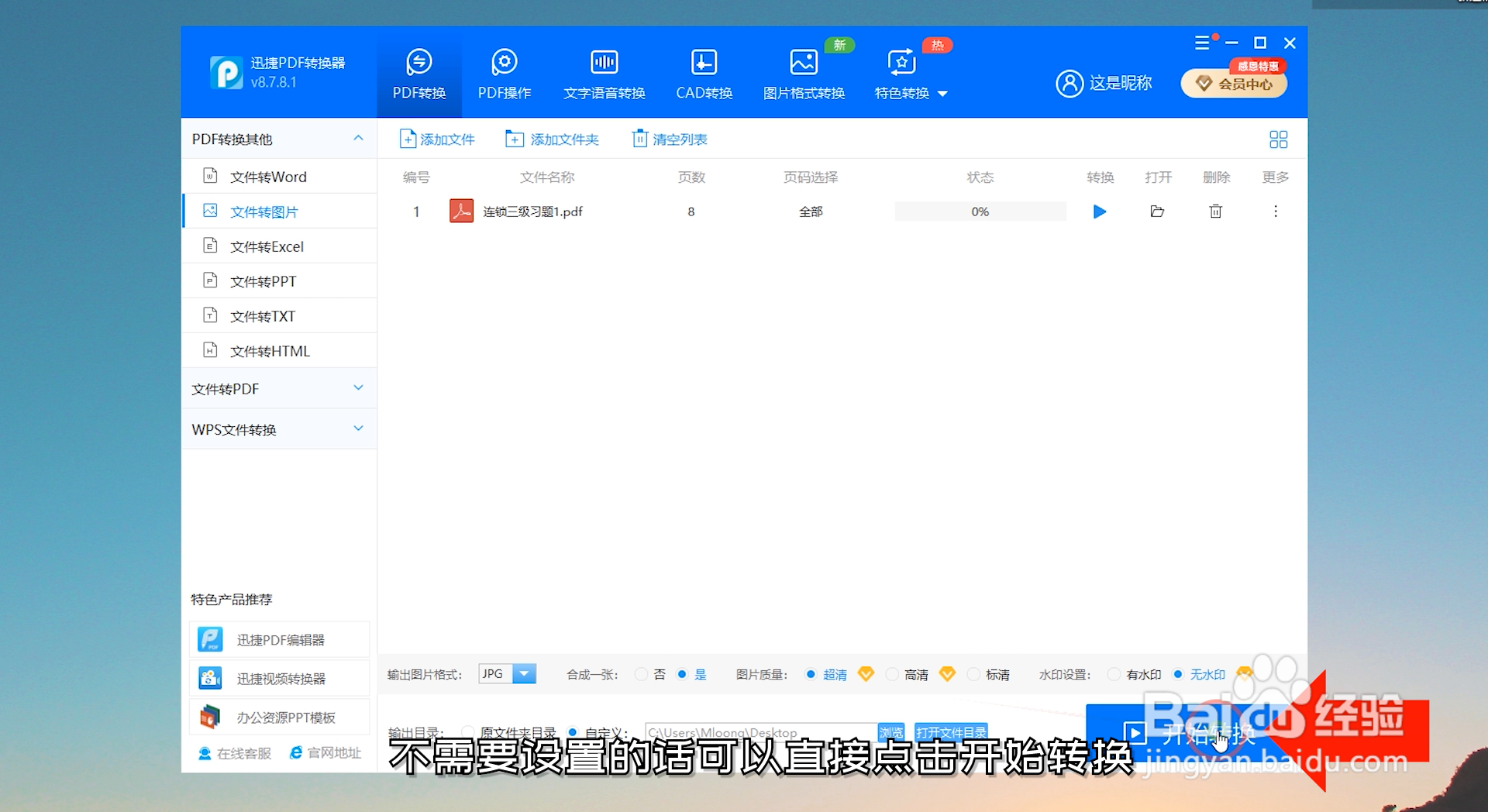This screenshot has height=812, width=1488.
Task: Select 自定义 output directory option
Action: click(573, 731)
